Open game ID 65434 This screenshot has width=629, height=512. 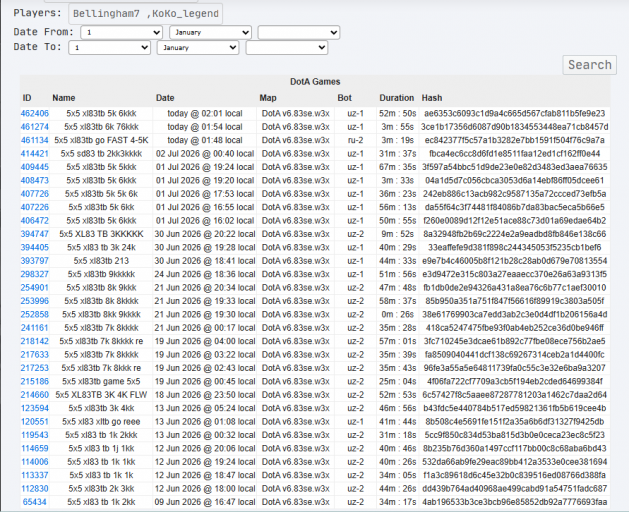(x=34, y=502)
